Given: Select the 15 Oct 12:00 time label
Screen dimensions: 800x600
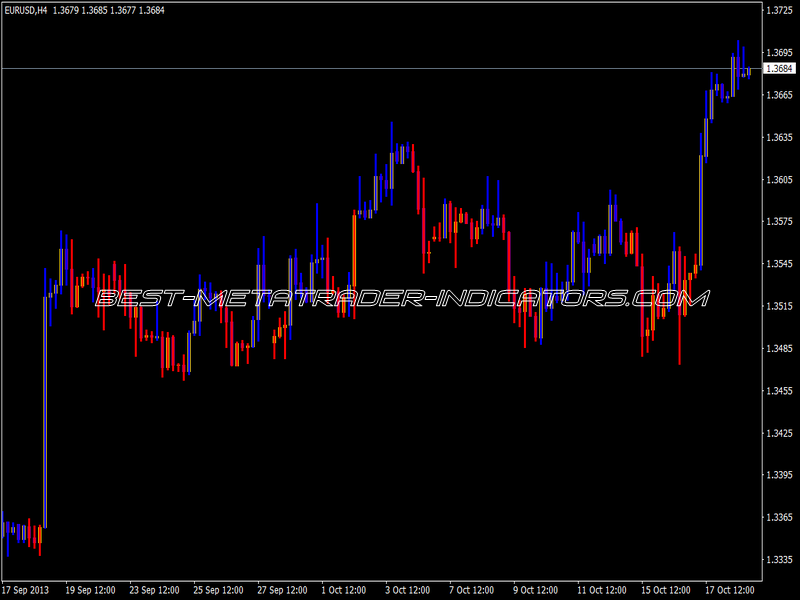Looking at the screenshot, I should [x=666, y=590].
